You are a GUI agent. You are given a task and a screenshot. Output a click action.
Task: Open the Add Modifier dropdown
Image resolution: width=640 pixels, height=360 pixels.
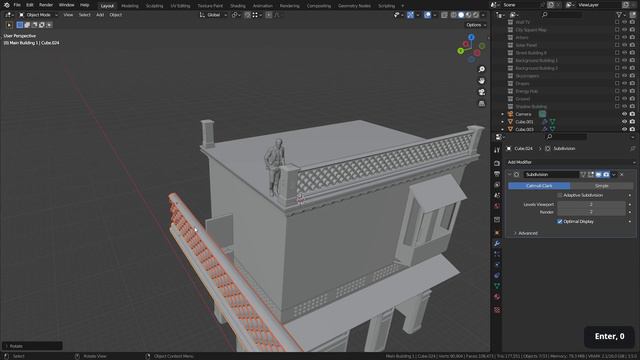point(570,162)
